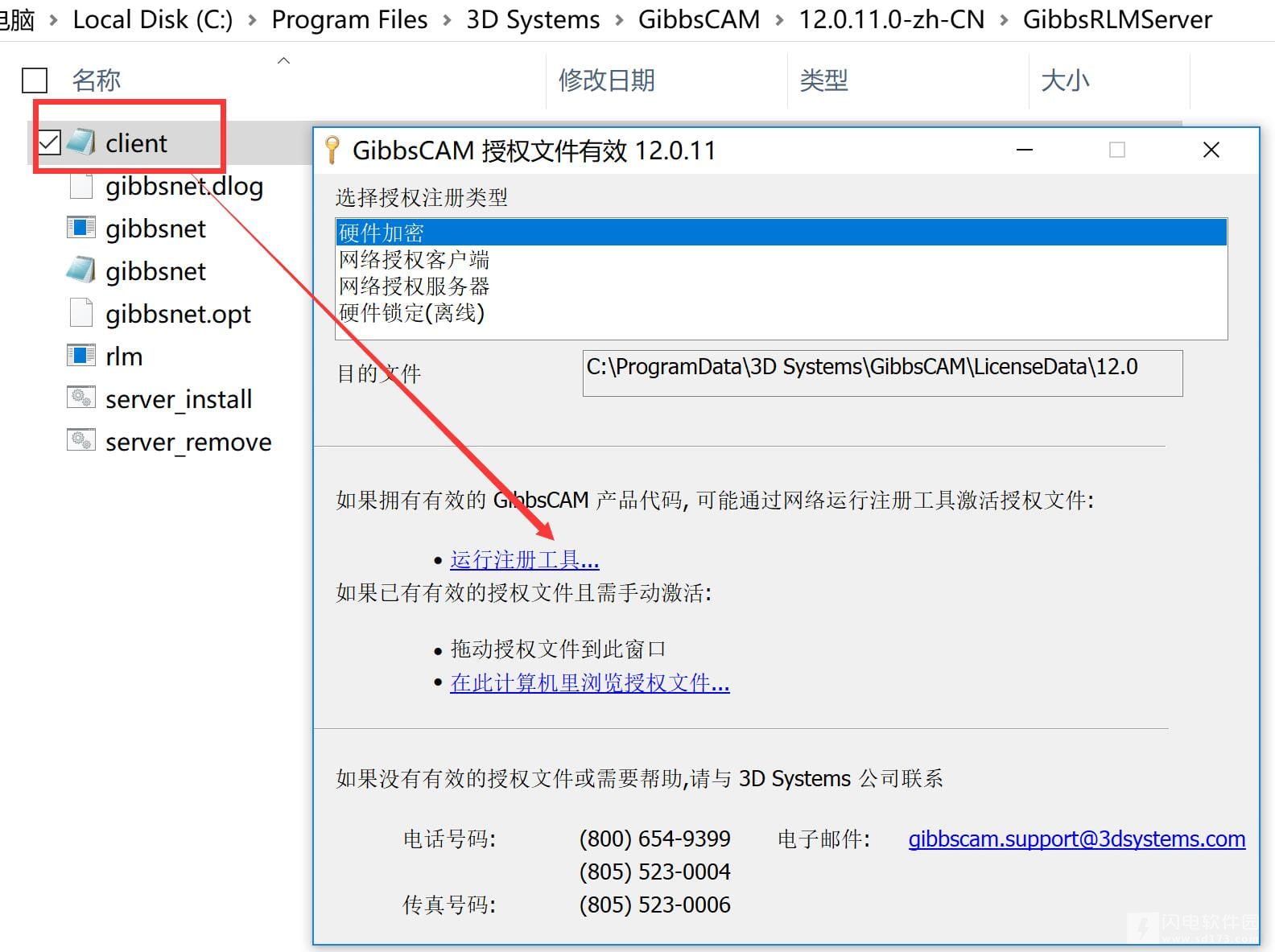Open the dropdown chevron after Program Files
Viewport: 1275px width, 952px height.
point(448,20)
